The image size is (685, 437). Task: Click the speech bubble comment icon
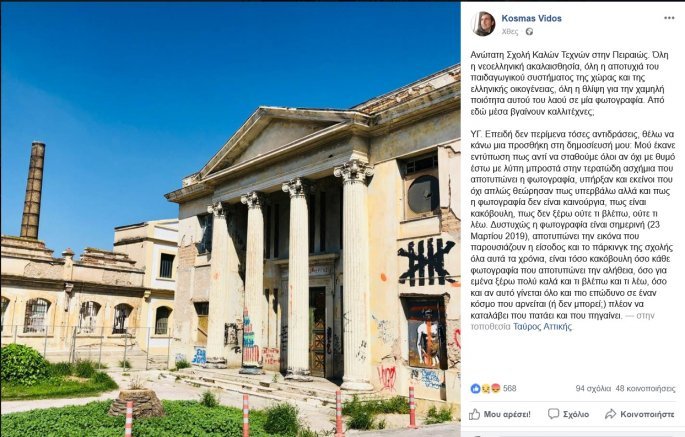tap(553, 414)
